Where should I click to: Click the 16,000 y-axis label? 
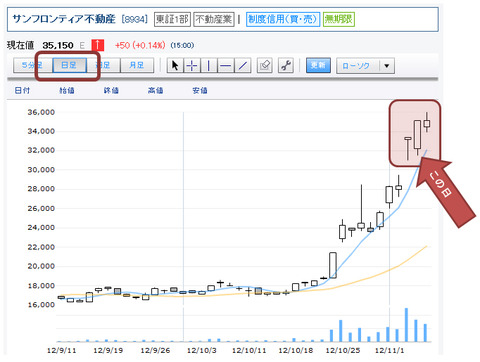click(41, 305)
